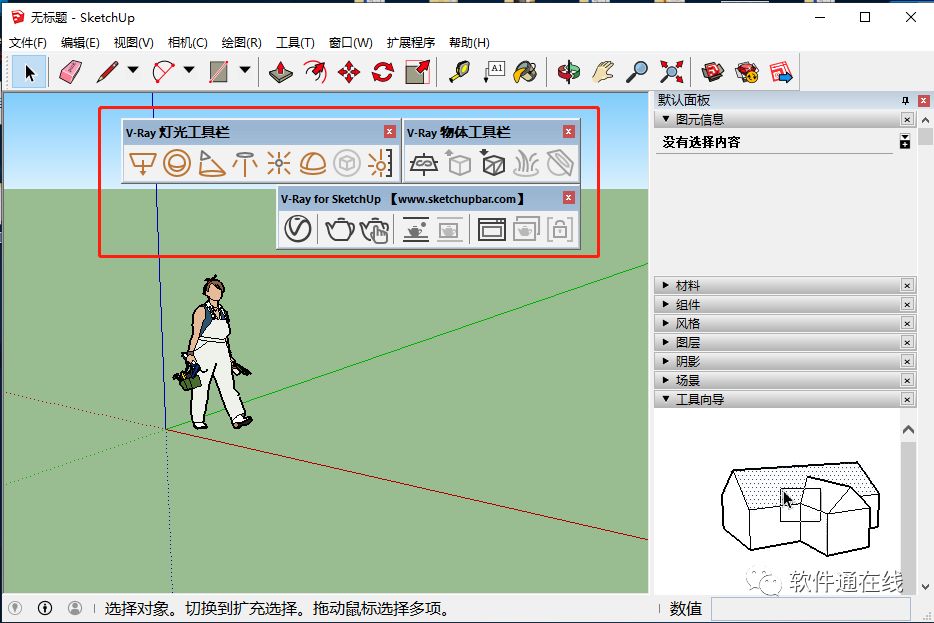Open the 视图(V) menu

[133, 43]
